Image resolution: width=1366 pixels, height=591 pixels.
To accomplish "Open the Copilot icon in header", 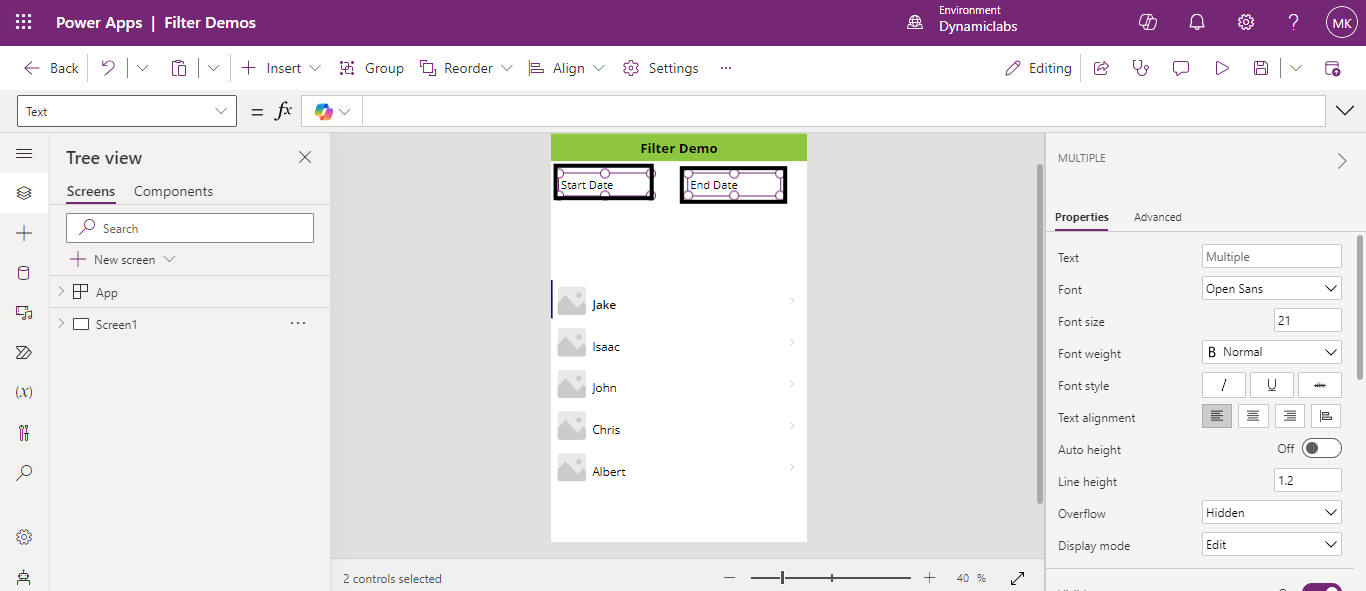I will coord(1148,22).
